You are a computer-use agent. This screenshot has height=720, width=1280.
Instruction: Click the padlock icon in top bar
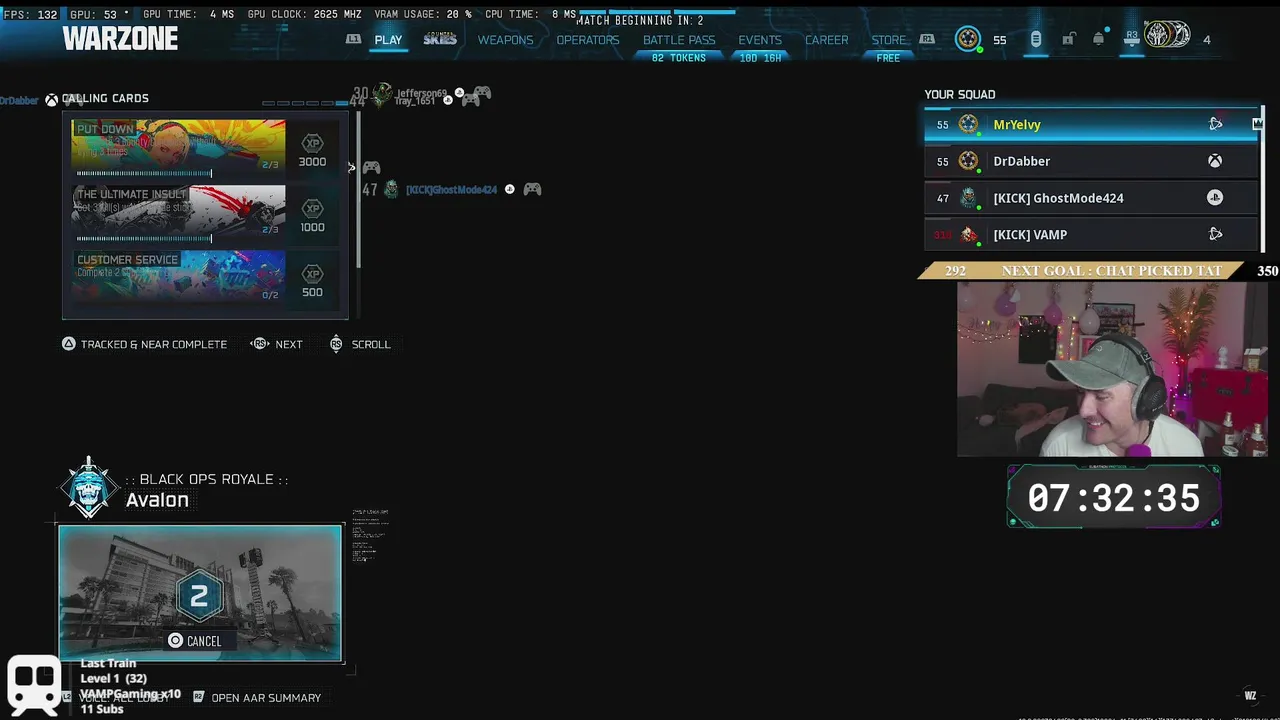click(x=1069, y=39)
